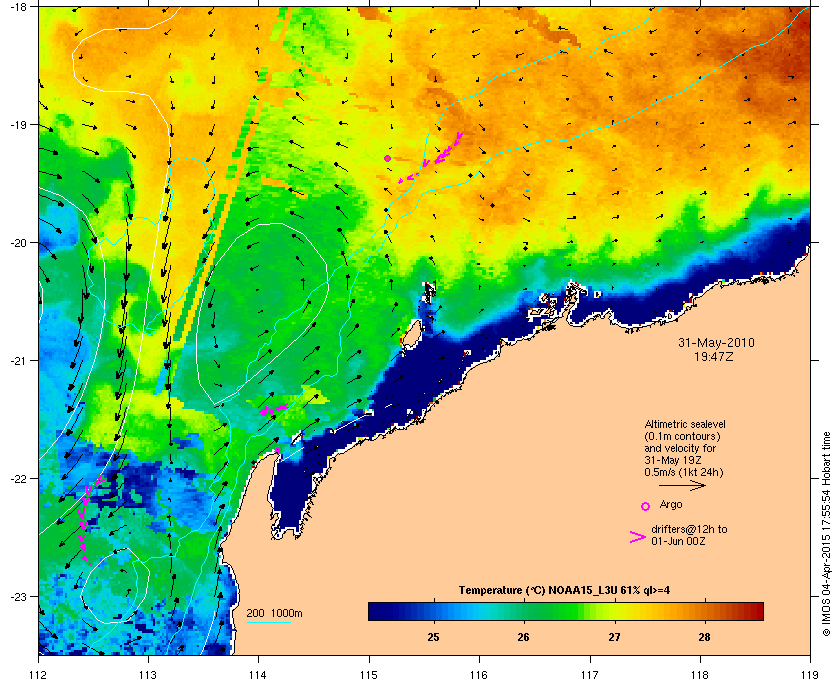Click the 'drifters@12h to' legend label
The width and height of the screenshot is (840, 680).
click(689, 529)
